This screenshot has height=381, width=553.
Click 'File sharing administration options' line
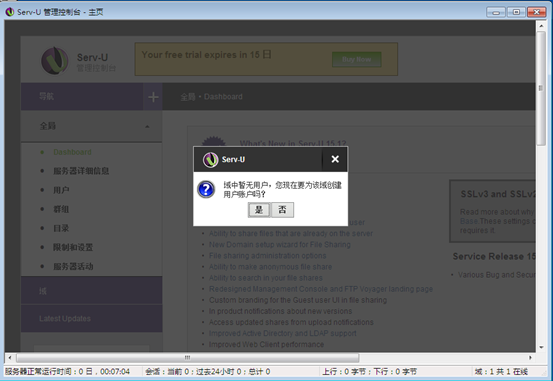[x=267, y=255]
